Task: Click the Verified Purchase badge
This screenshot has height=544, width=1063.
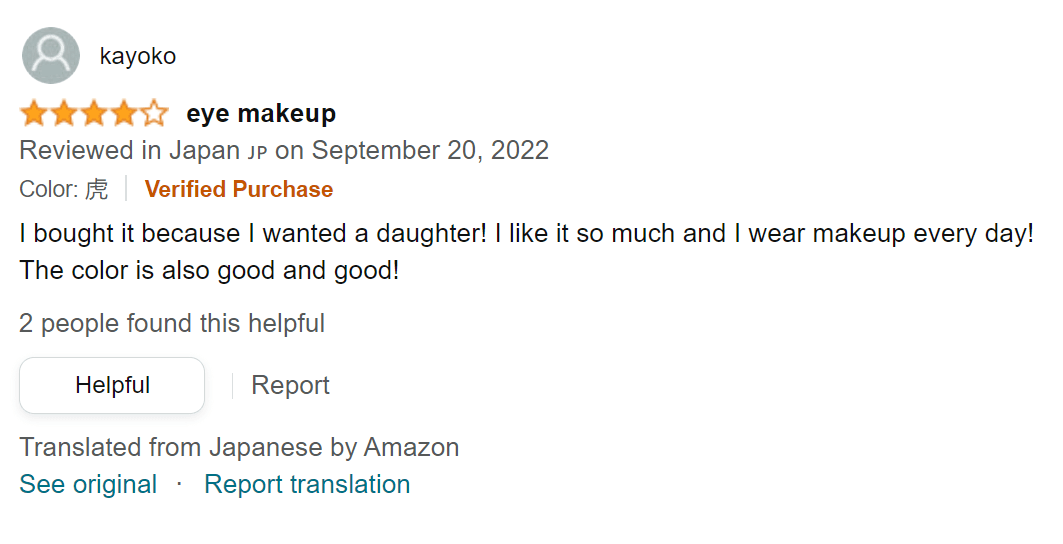Action: click(x=239, y=189)
